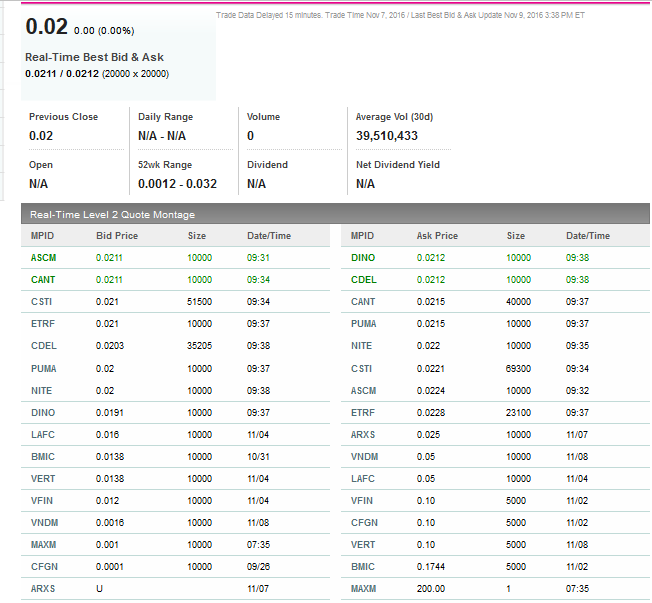
Task: Click the Previous Close label
Action: pyautogui.click(x=63, y=117)
